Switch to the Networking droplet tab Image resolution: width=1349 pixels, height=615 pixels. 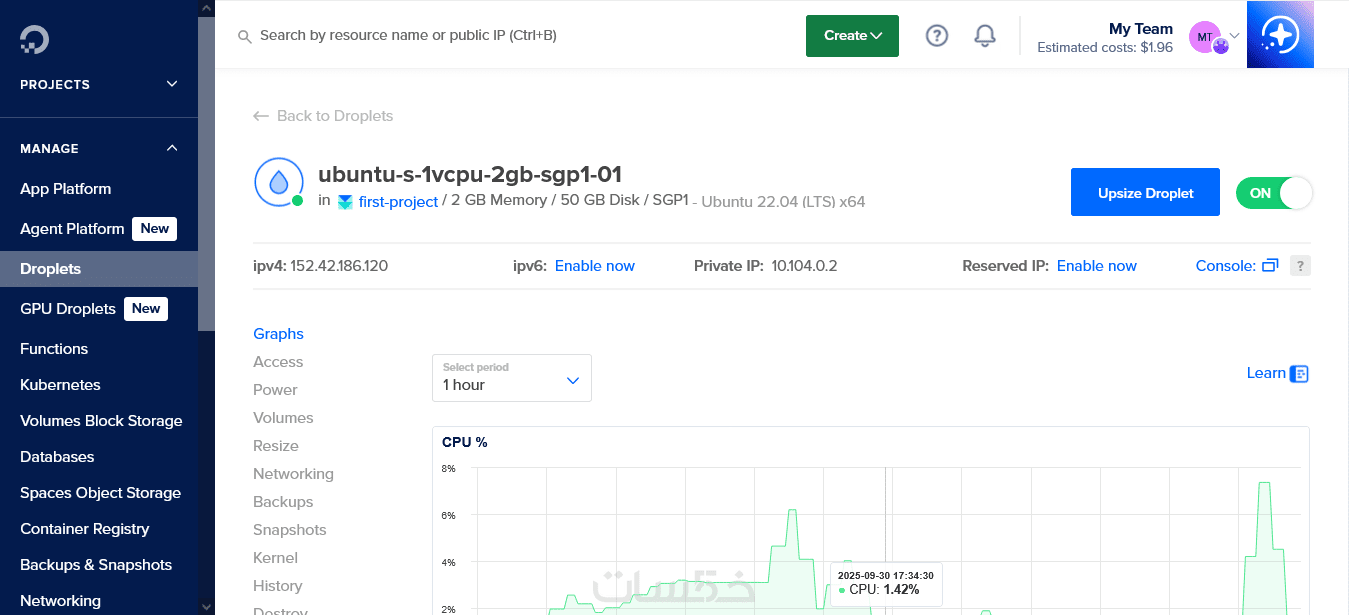(x=293, y=474)
